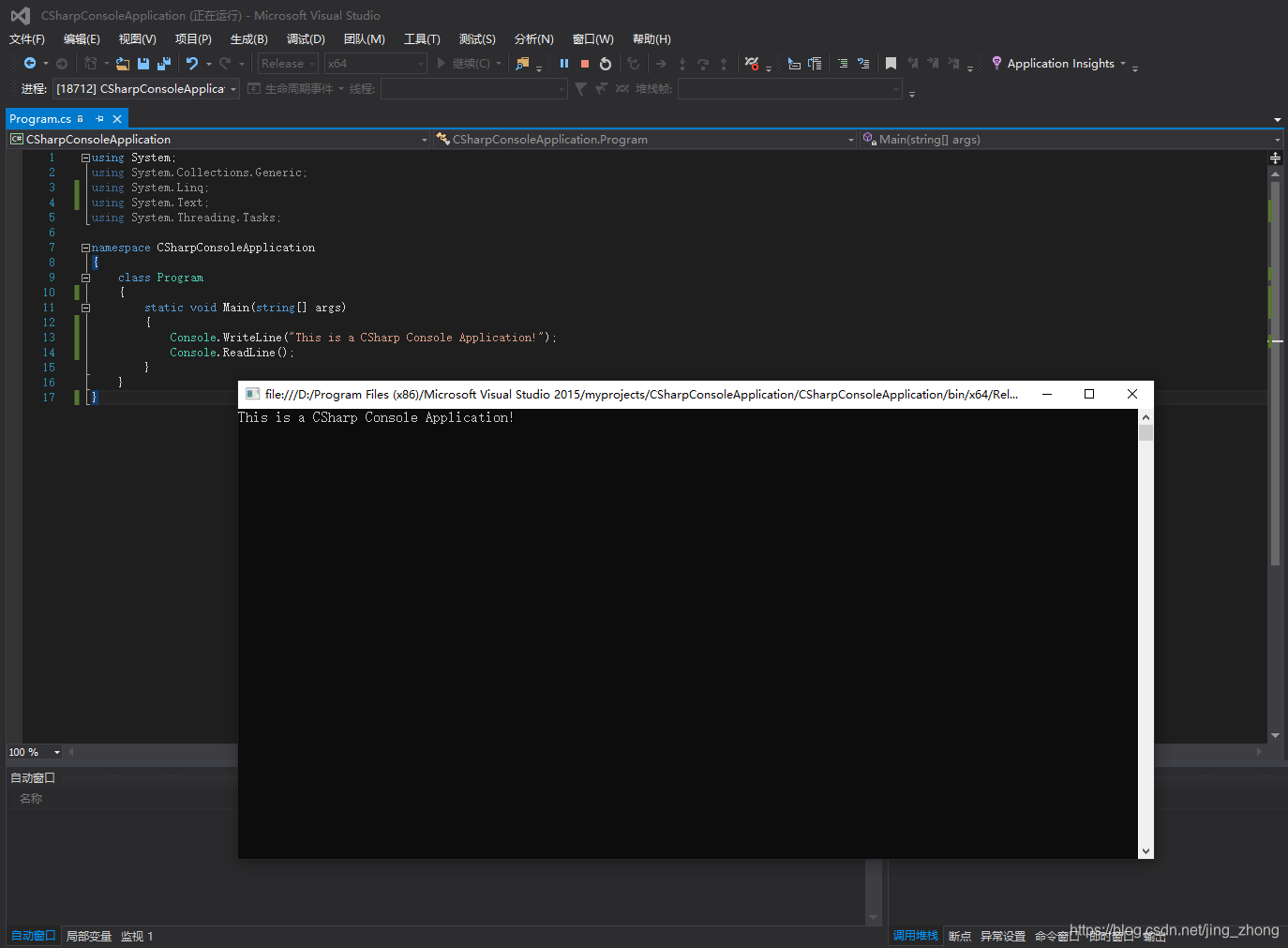Click the Program.cs tab label
1288x948 pixels.
point(40,119)
